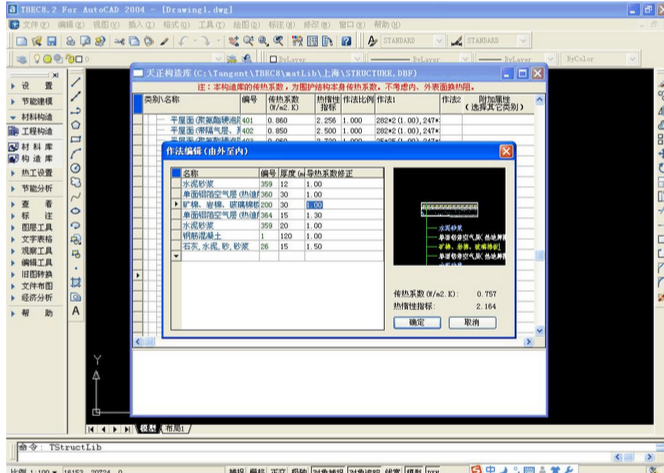
Task: Click the Cut (scissors) toolbar icon
Action: 119,41
